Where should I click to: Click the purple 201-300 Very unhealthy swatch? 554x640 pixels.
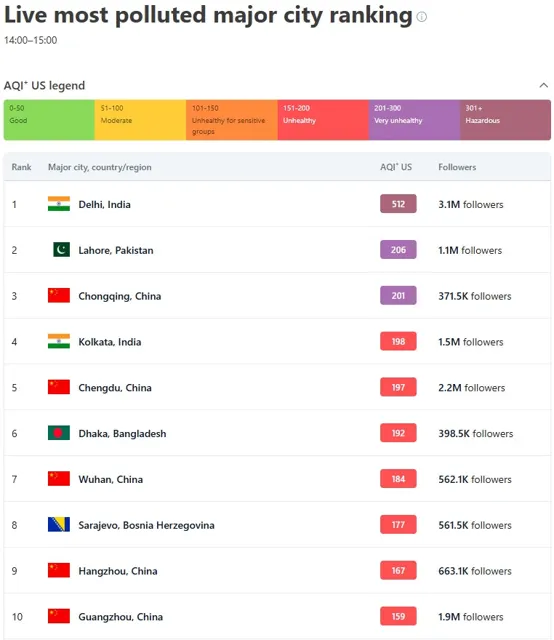(414, 120)
